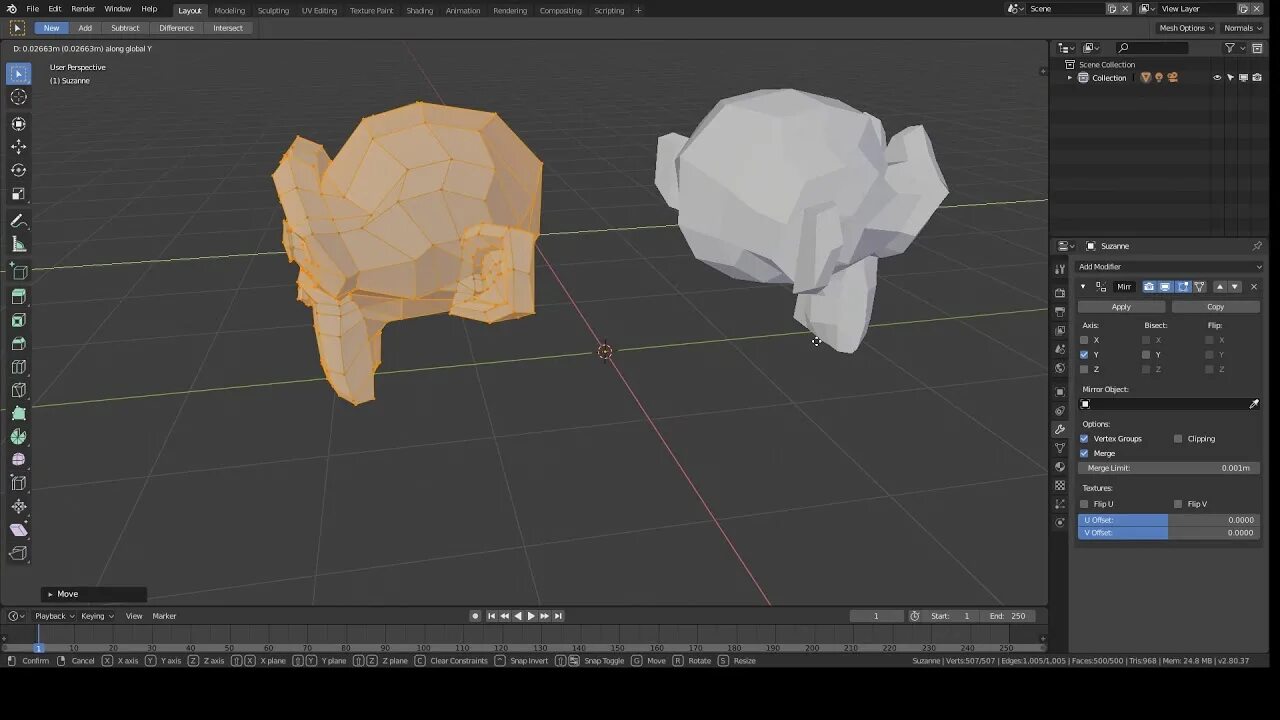This screenshot has height=720, width=1280.
Task: Pick the Rip Region tool
Action: [18, 553]
